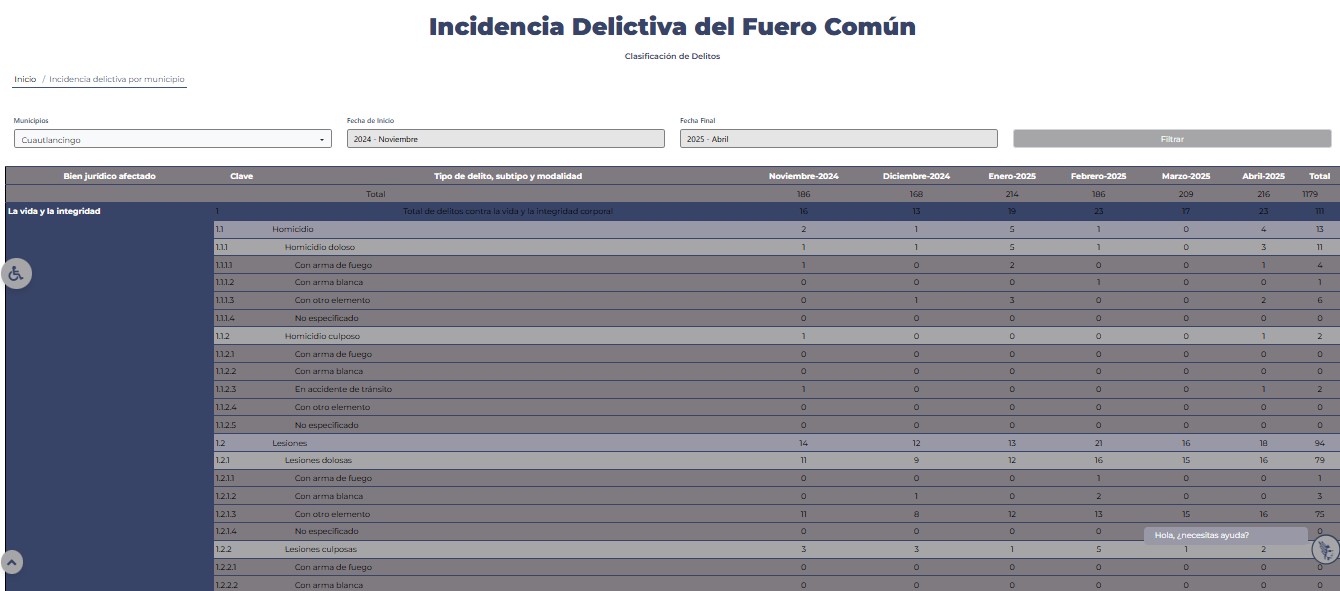The width and height of the screenshot is (1340, 591).
Task: Click 'Incidencia delictiva por municipio' breadcrumb
Action: point(117,79)
